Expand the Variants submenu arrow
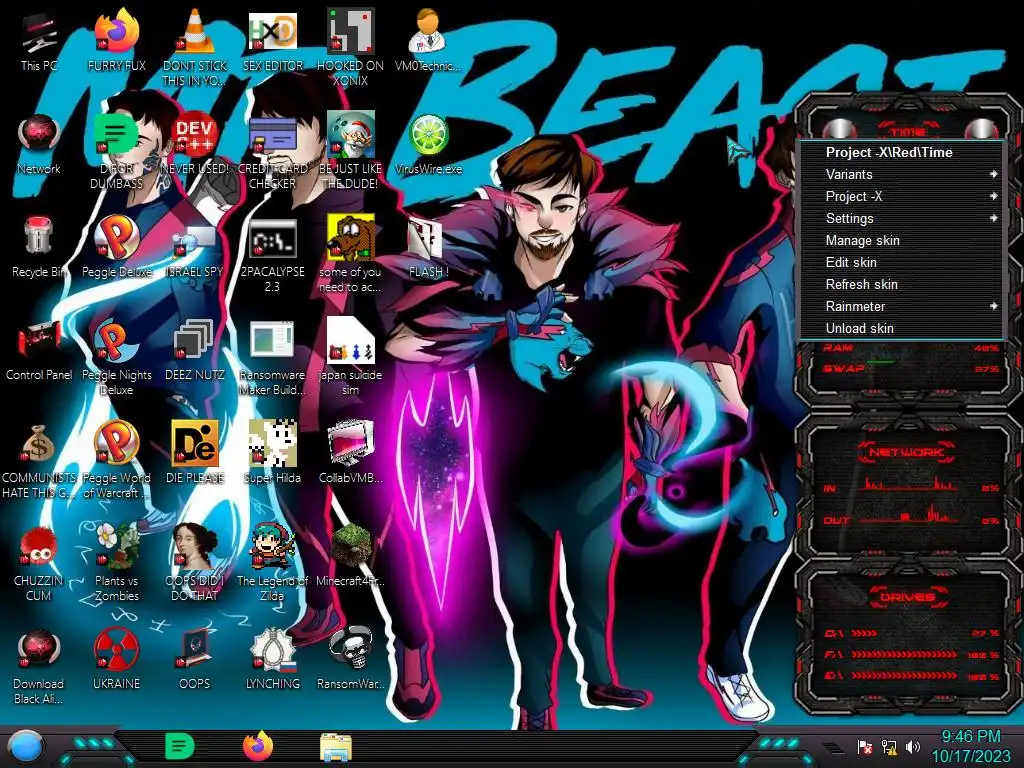1024x768 pixels. (993, 174)
